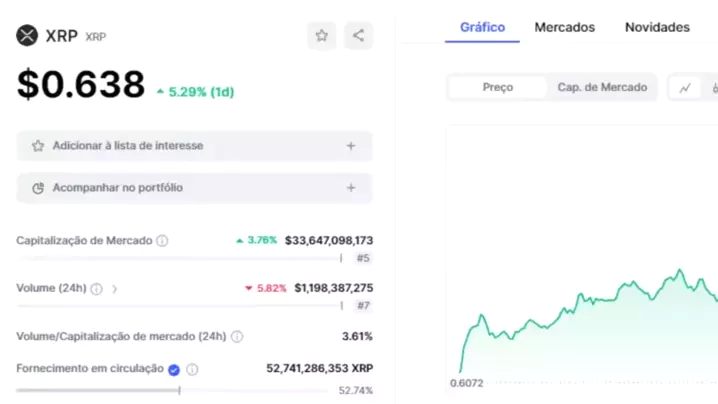Click the share icon at top
718x404 pixels.
[x=358, y=36]
